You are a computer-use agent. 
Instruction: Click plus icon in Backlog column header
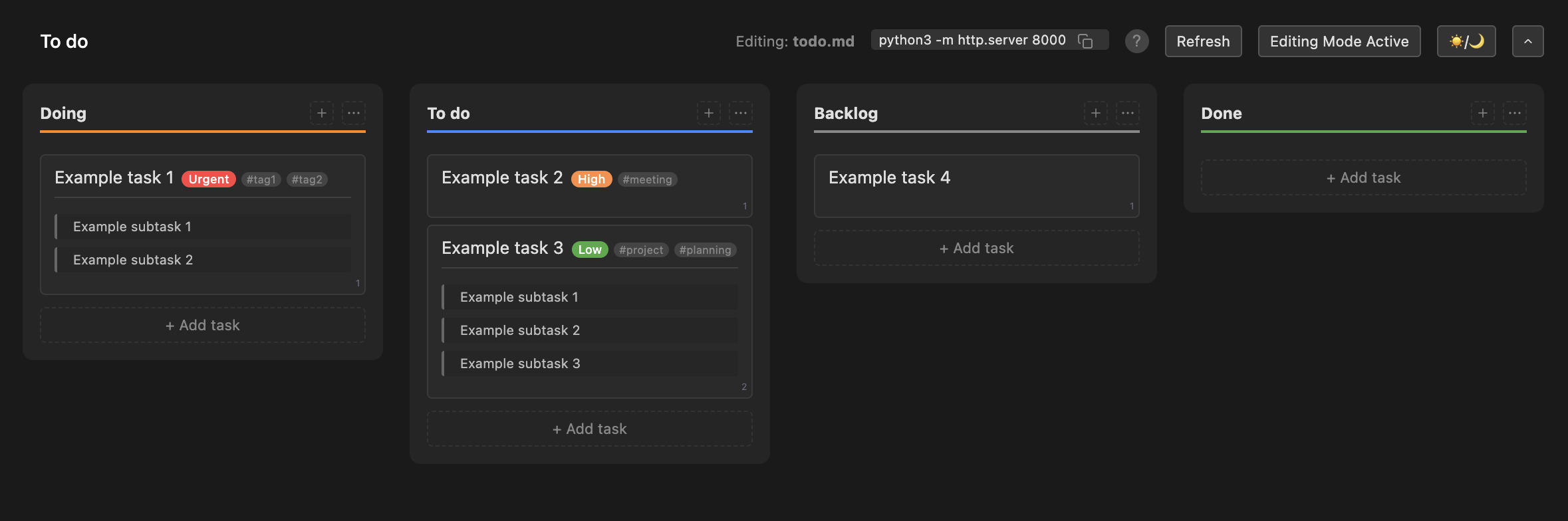(x=1095, y=113)
